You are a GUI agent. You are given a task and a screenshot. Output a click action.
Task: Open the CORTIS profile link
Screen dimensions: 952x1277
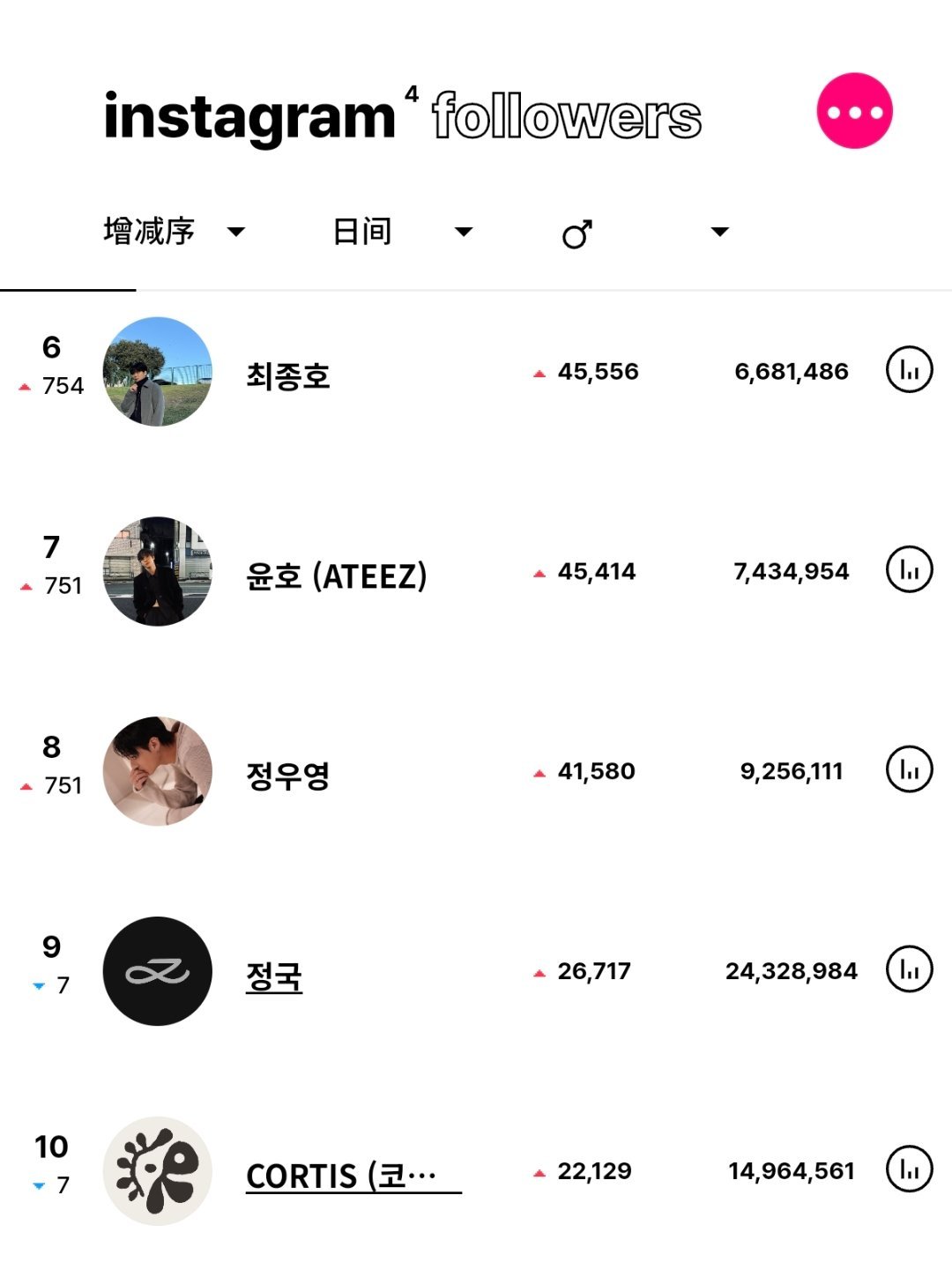[353, 1176]
